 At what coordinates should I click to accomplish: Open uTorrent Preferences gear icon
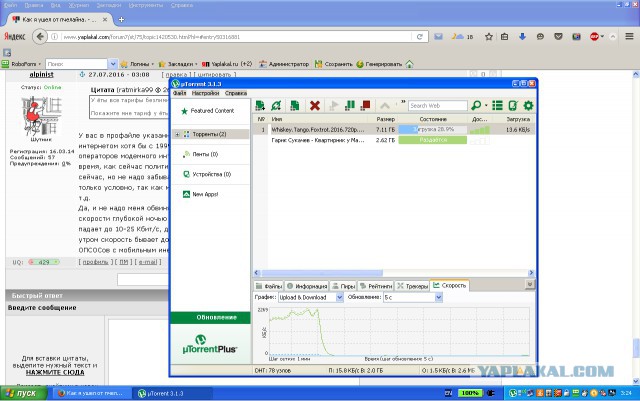click(x=528, y=105)
